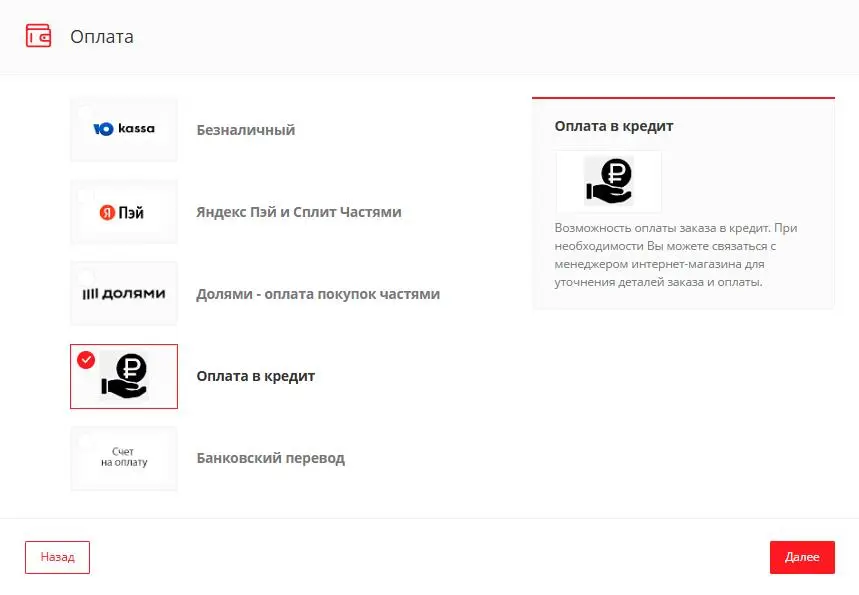Select the radio circle on the invoice tile
Viewport: 859px width, 595px height.
86,442
